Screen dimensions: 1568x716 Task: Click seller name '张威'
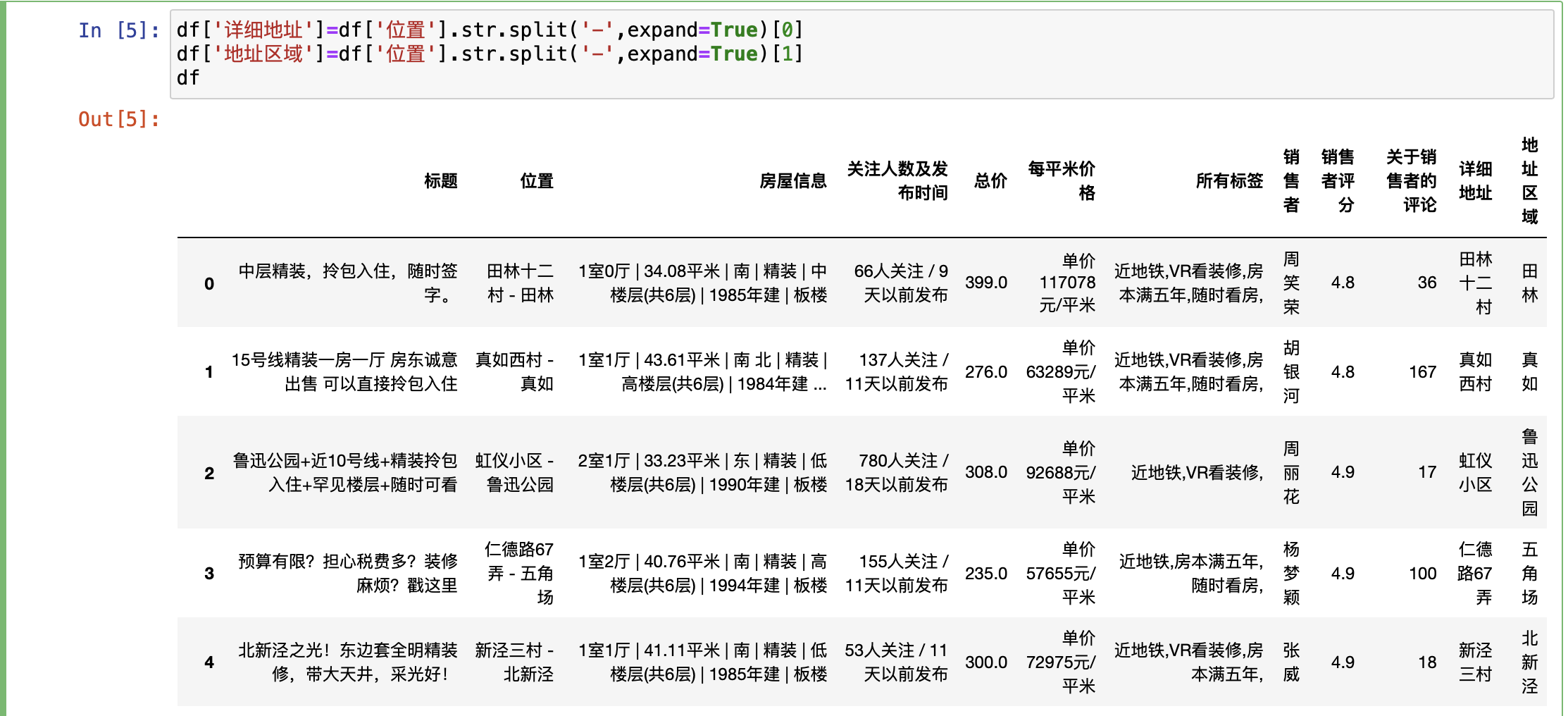click(x=1291, y=662)
